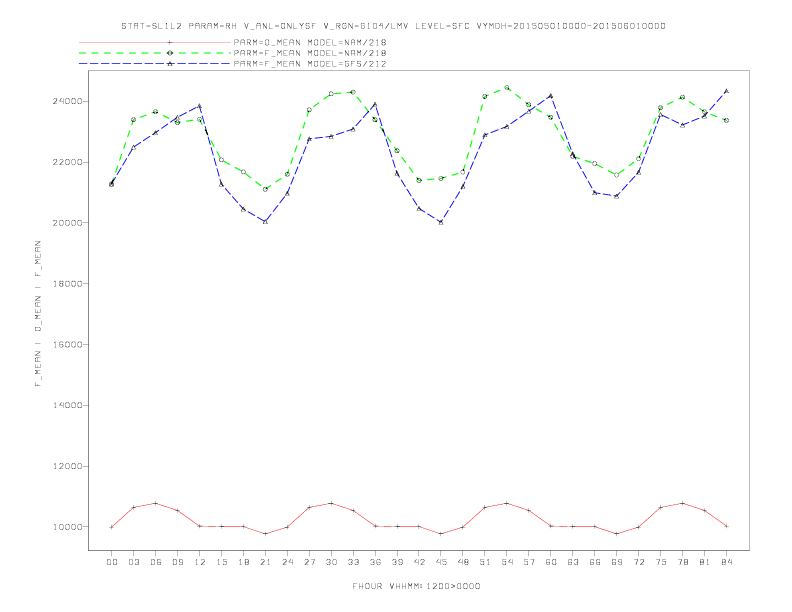The width and height of the screenshot is (792, 612).
Task: Click the x-axis forecast hour label 45
Action: pos(441,562)
